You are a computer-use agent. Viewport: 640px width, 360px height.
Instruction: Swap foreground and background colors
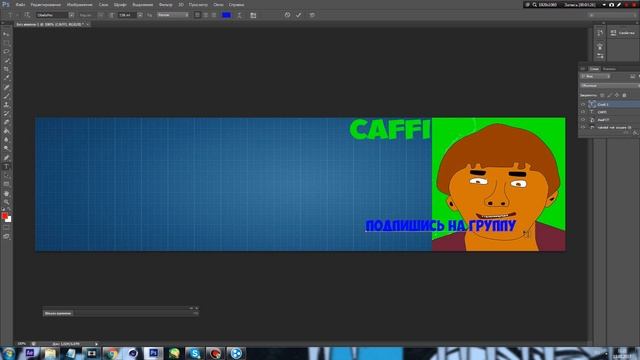[x=9, y=209]
